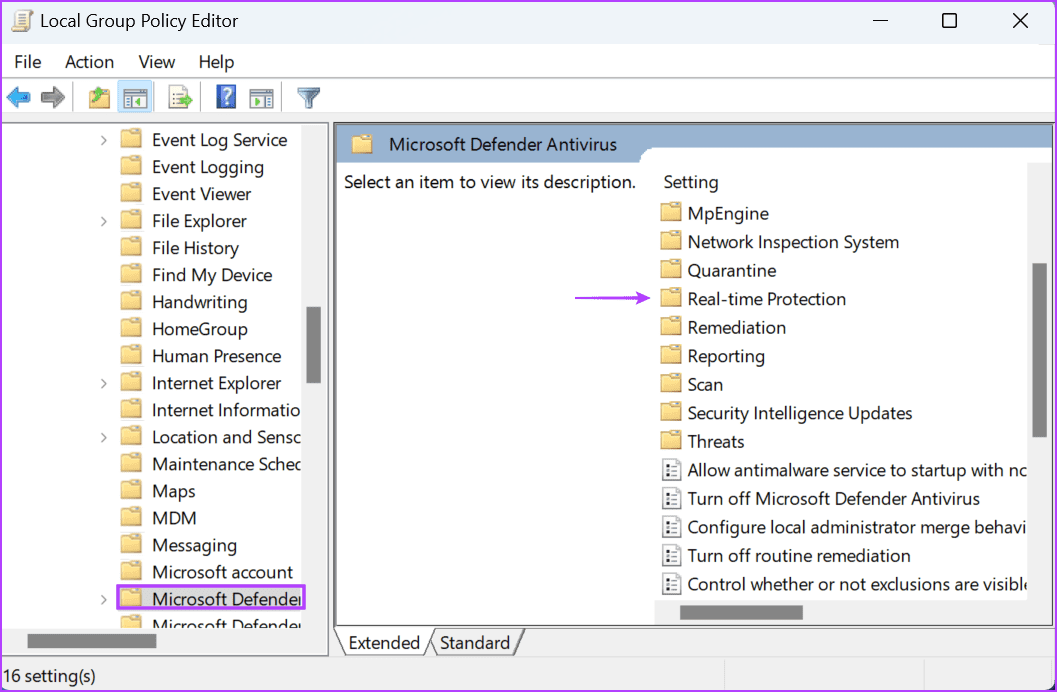Click the MDM folder icon in tree
1057x692 pixels.
(x=131, y=517)
